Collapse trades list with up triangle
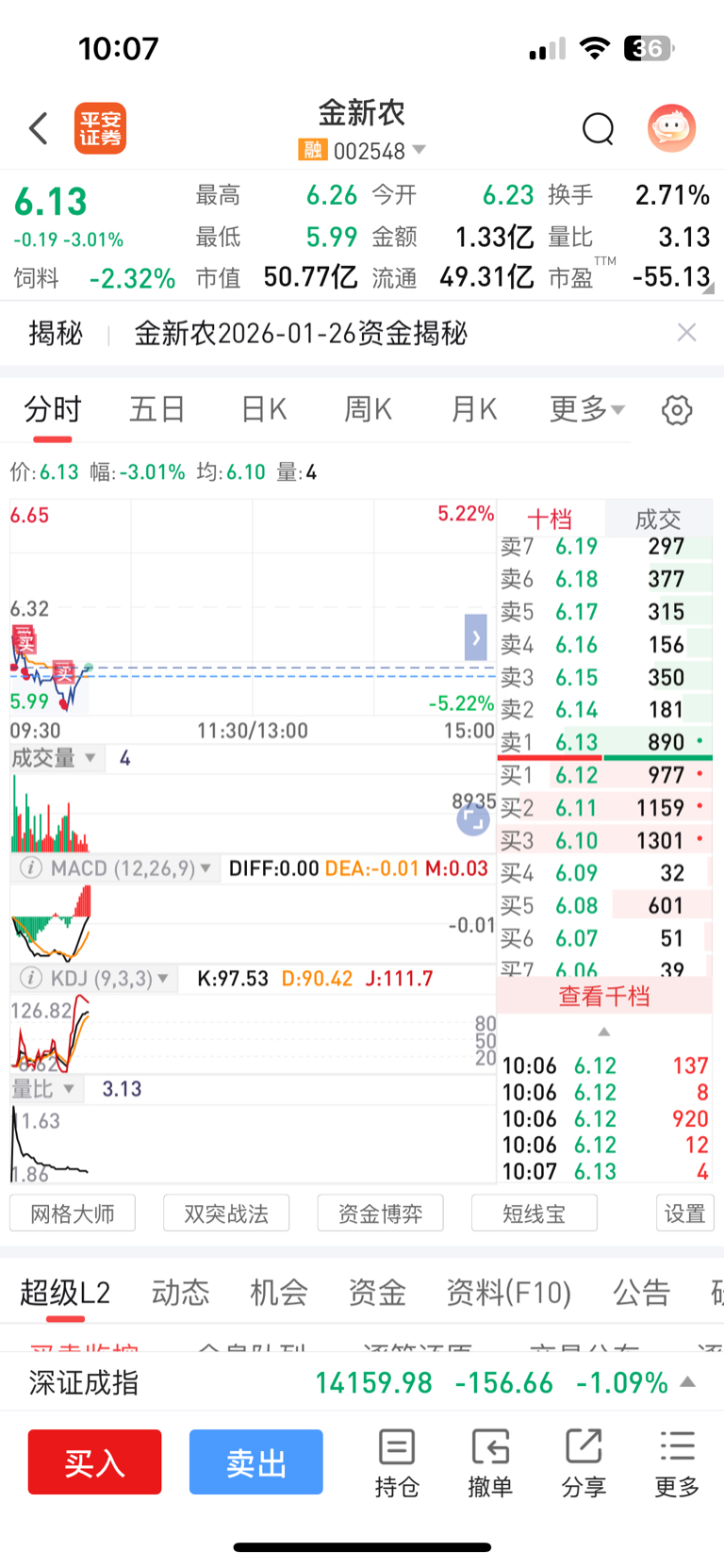Image resolution: width=724 pixels, height=1568 pixels. coord(604,1032)
